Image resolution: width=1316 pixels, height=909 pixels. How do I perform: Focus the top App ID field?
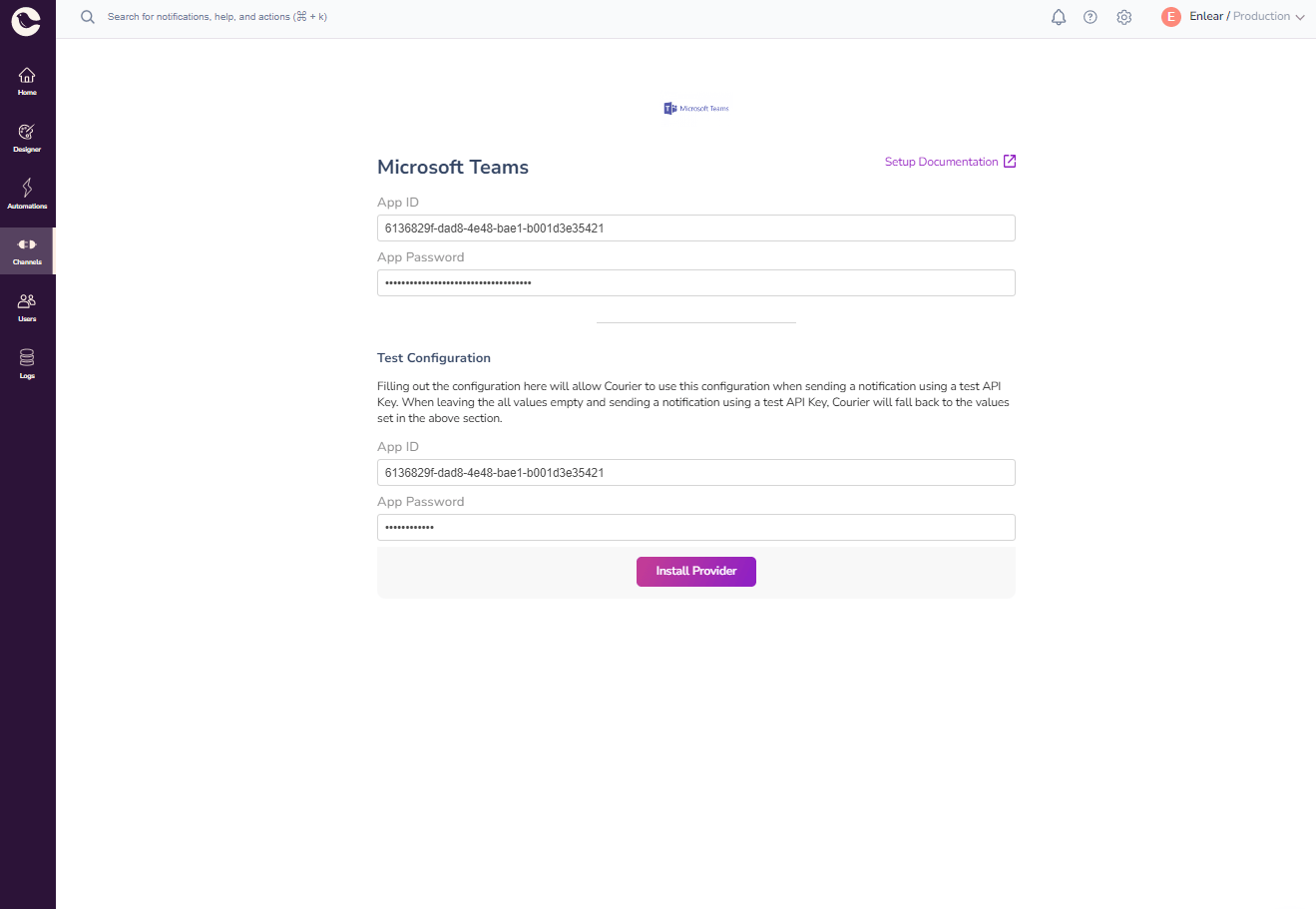click(x=695, y=228)
